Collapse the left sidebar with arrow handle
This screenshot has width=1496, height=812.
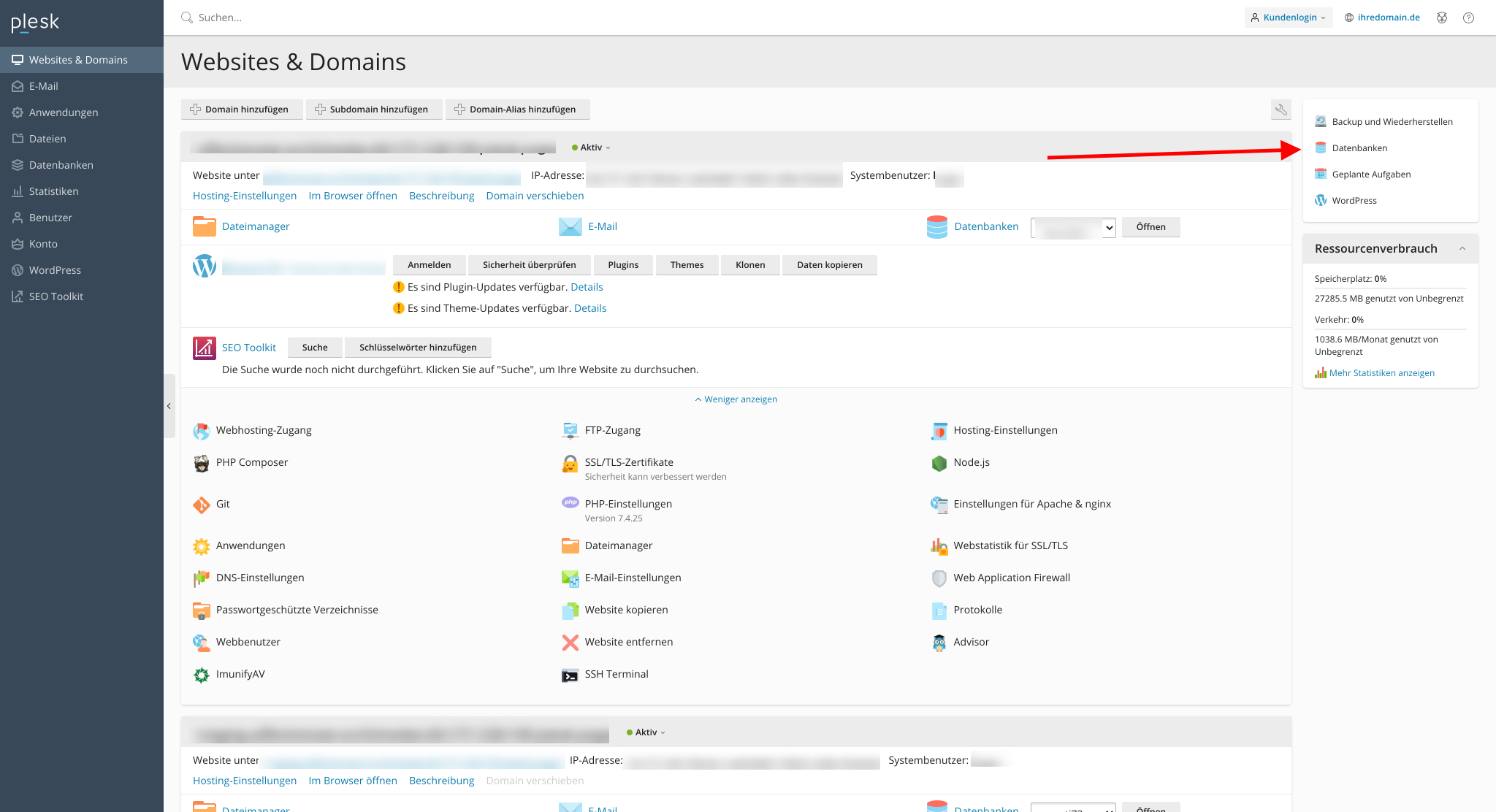pos(169,406)
